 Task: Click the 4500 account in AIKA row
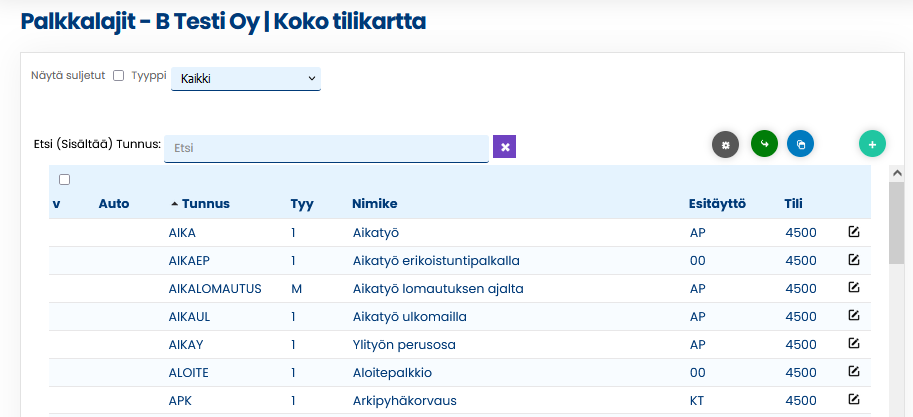[x=801, y=233]
